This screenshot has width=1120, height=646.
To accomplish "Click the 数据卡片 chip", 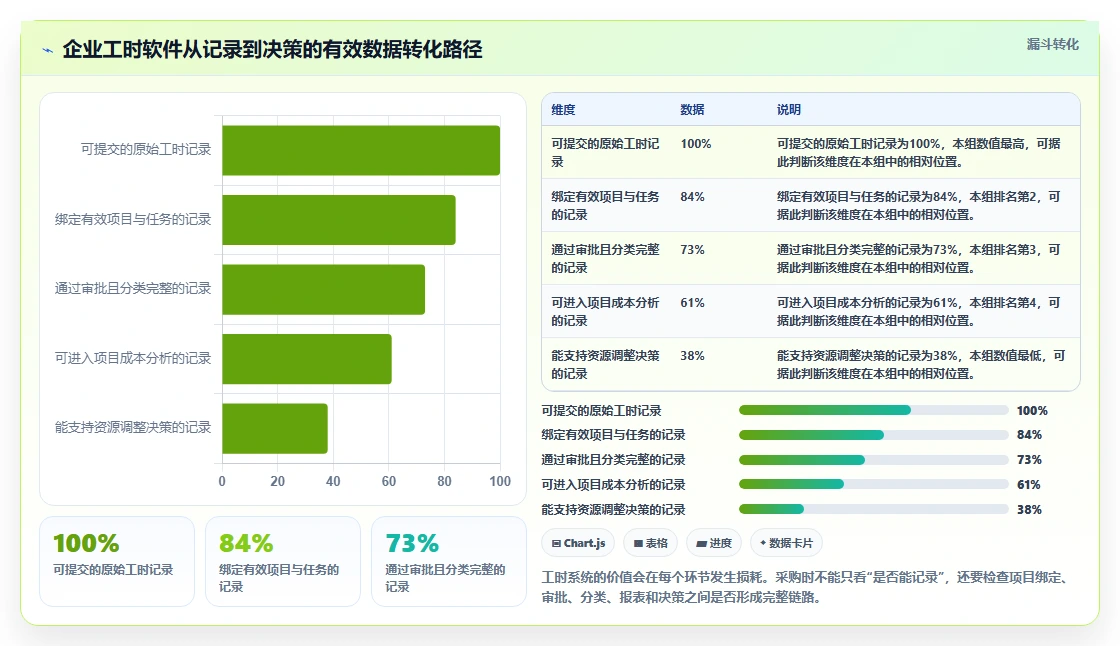I will (786, 543).
